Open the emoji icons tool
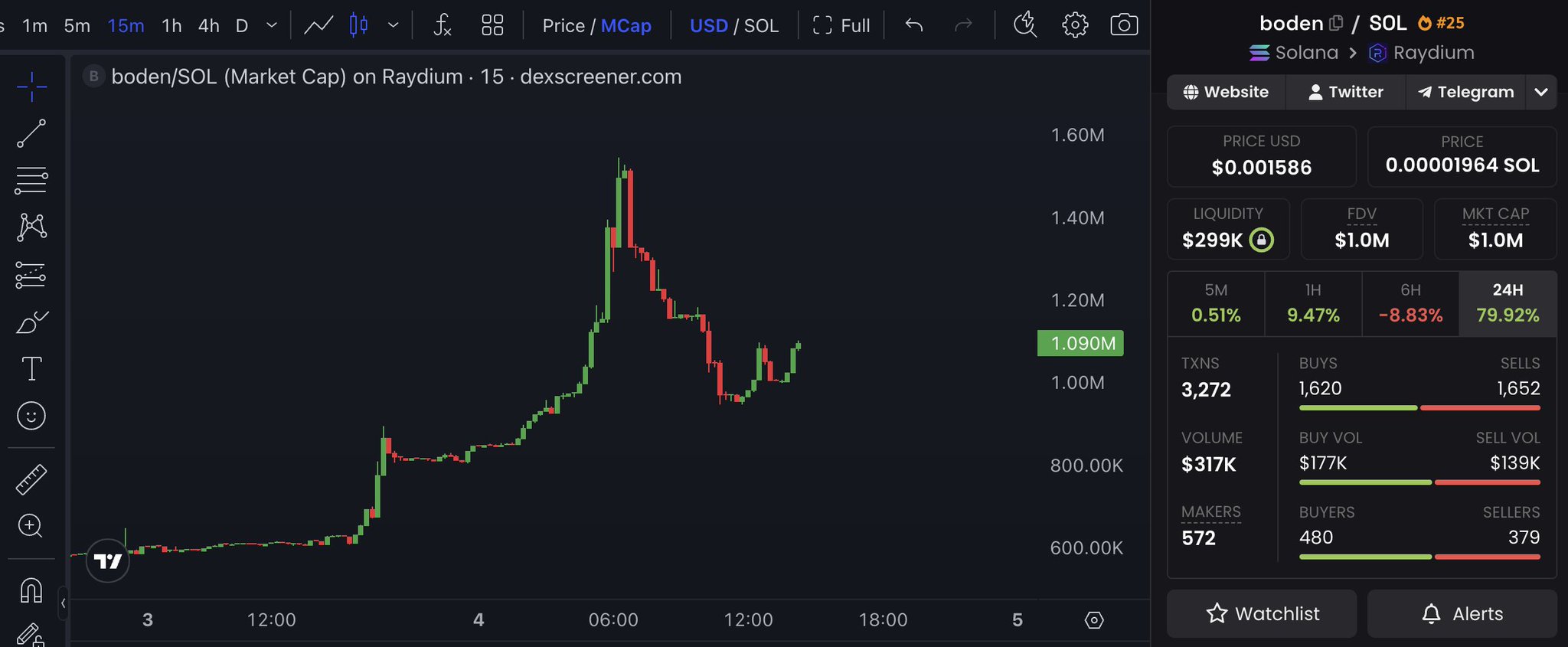The height and width of the screenshot is (647, 1568). coord(31,416)
